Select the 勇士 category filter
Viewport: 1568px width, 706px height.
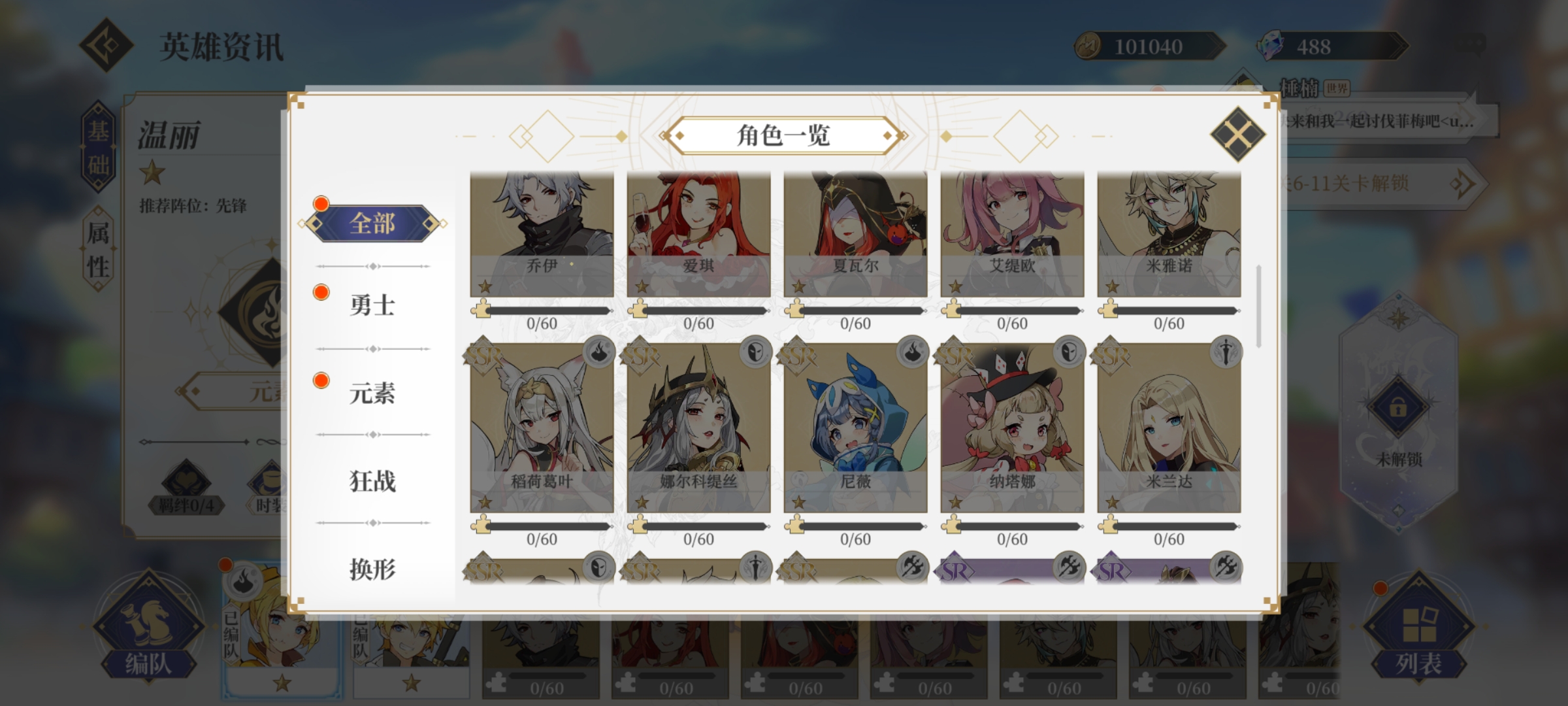pos(372,305)
